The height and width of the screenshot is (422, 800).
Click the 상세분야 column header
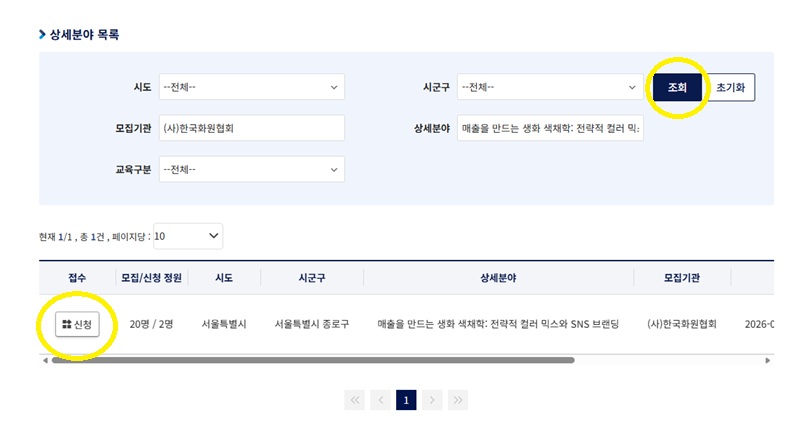click(498, 278)
